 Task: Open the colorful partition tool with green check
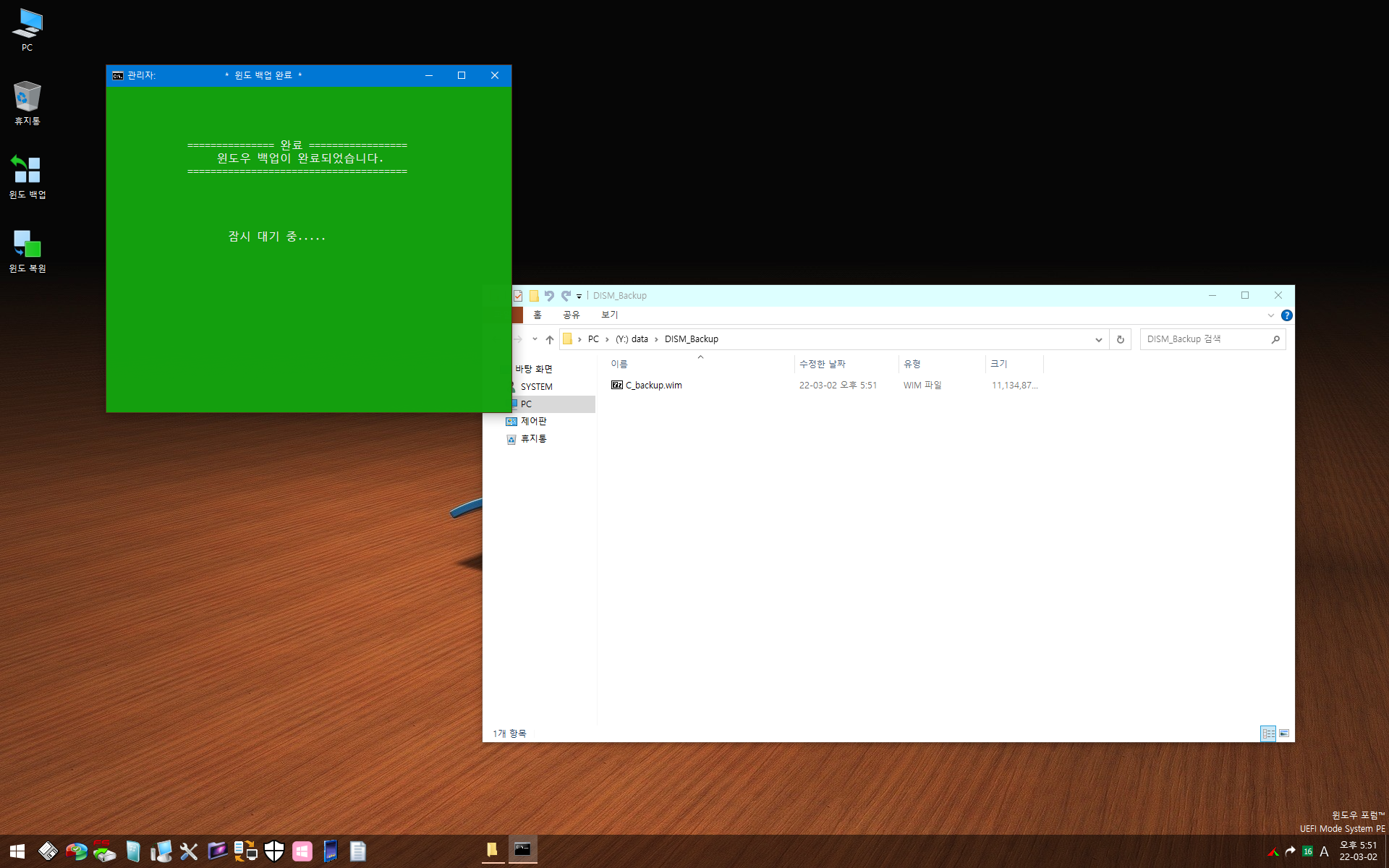click(76, 851)
